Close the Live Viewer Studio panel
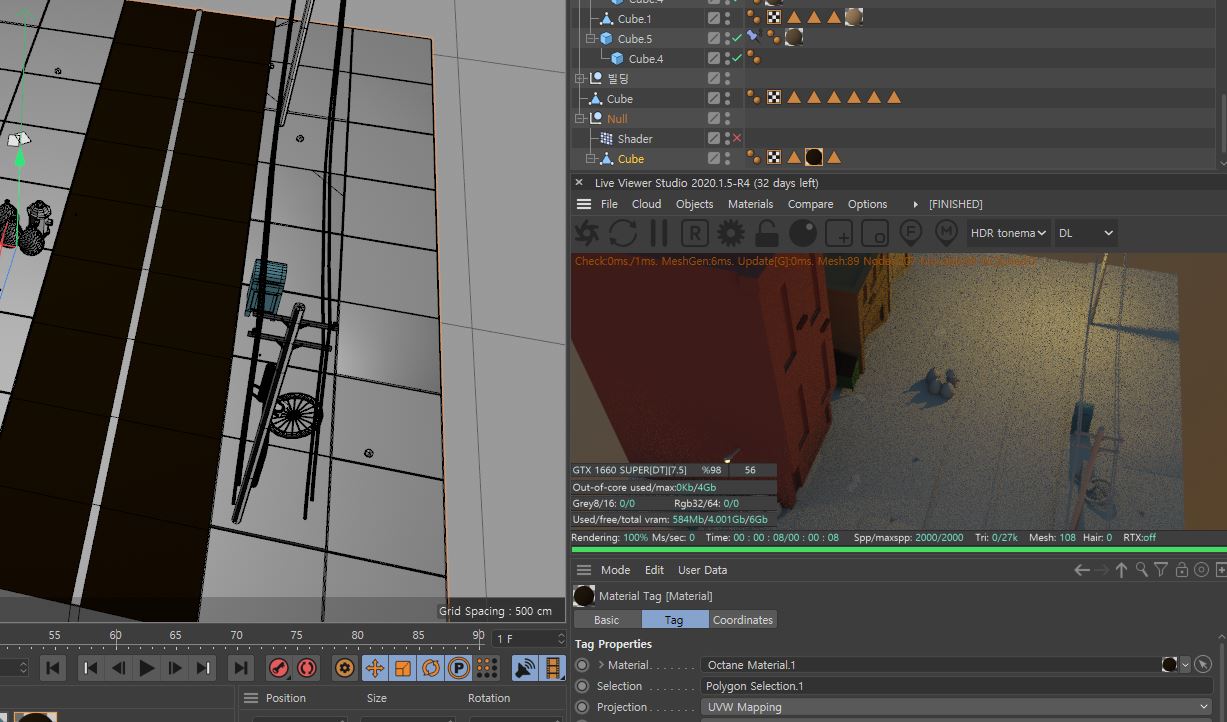Image resolution: width=1227 pixels, height=722 pixels. pos(579,183)
